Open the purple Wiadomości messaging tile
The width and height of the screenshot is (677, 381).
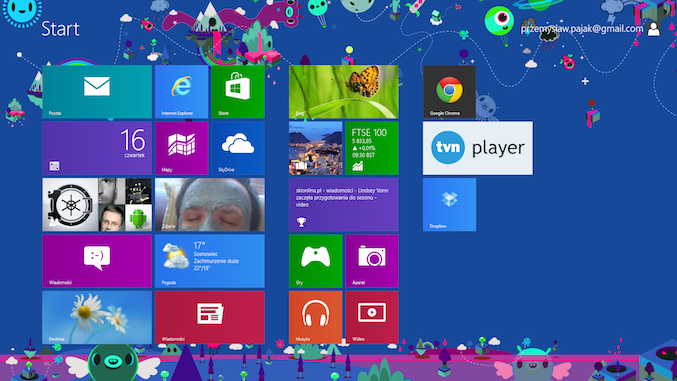point(97,261)
